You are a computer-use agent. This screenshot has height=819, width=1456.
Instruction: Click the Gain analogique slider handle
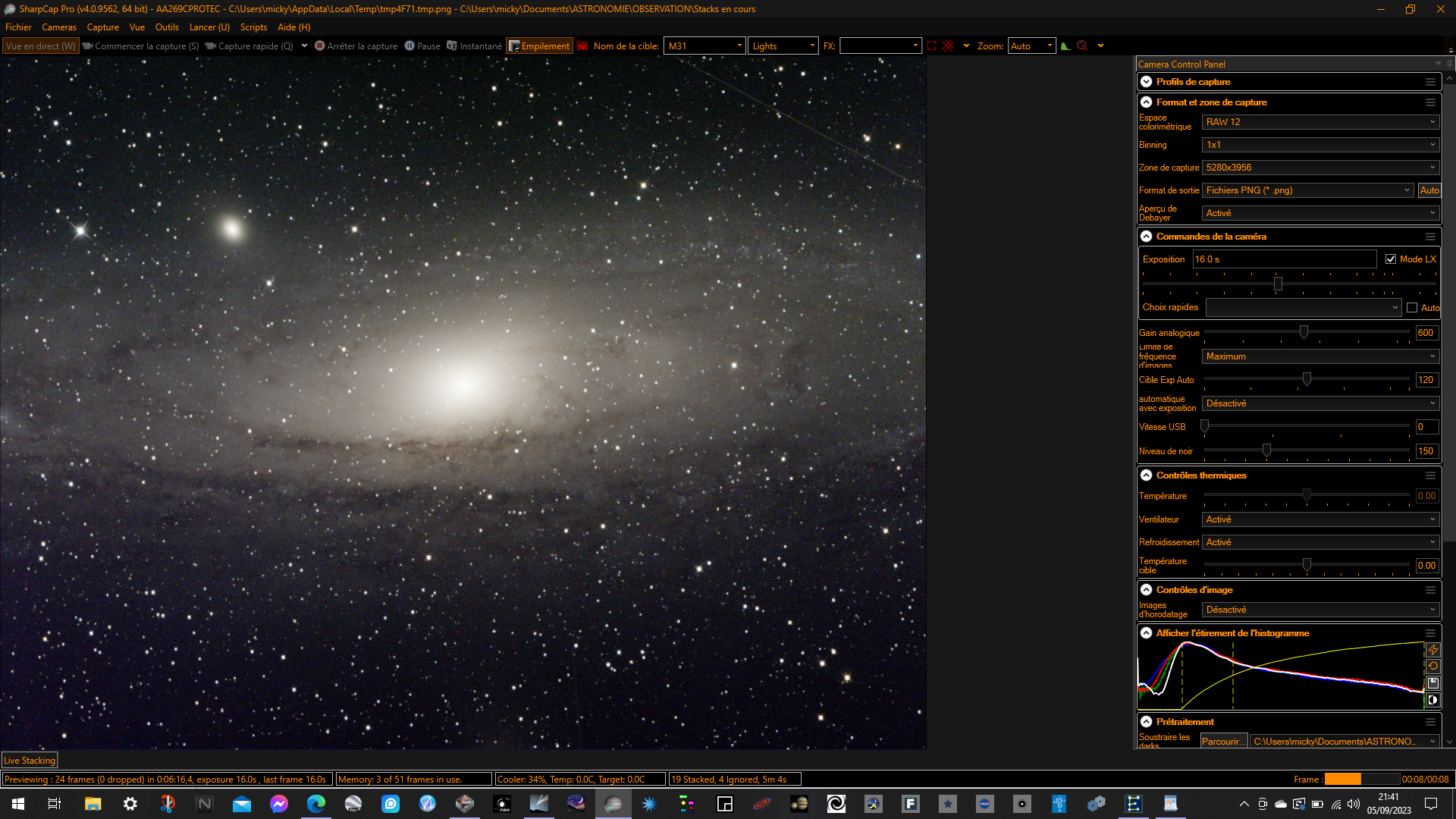click(x=1304, y=332)
